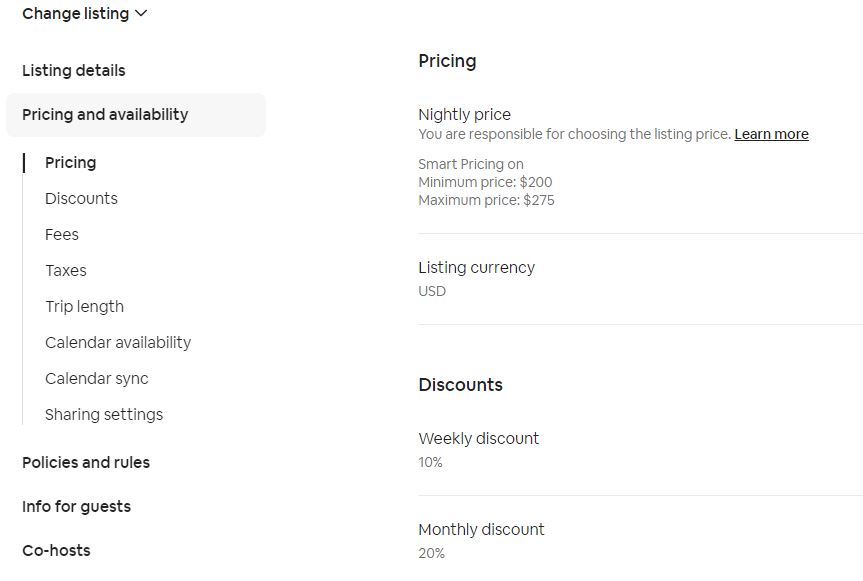The height and width of the screenshot is (581, 863).
Task: Open the Discounts submenu item
Action: point(81,199)
